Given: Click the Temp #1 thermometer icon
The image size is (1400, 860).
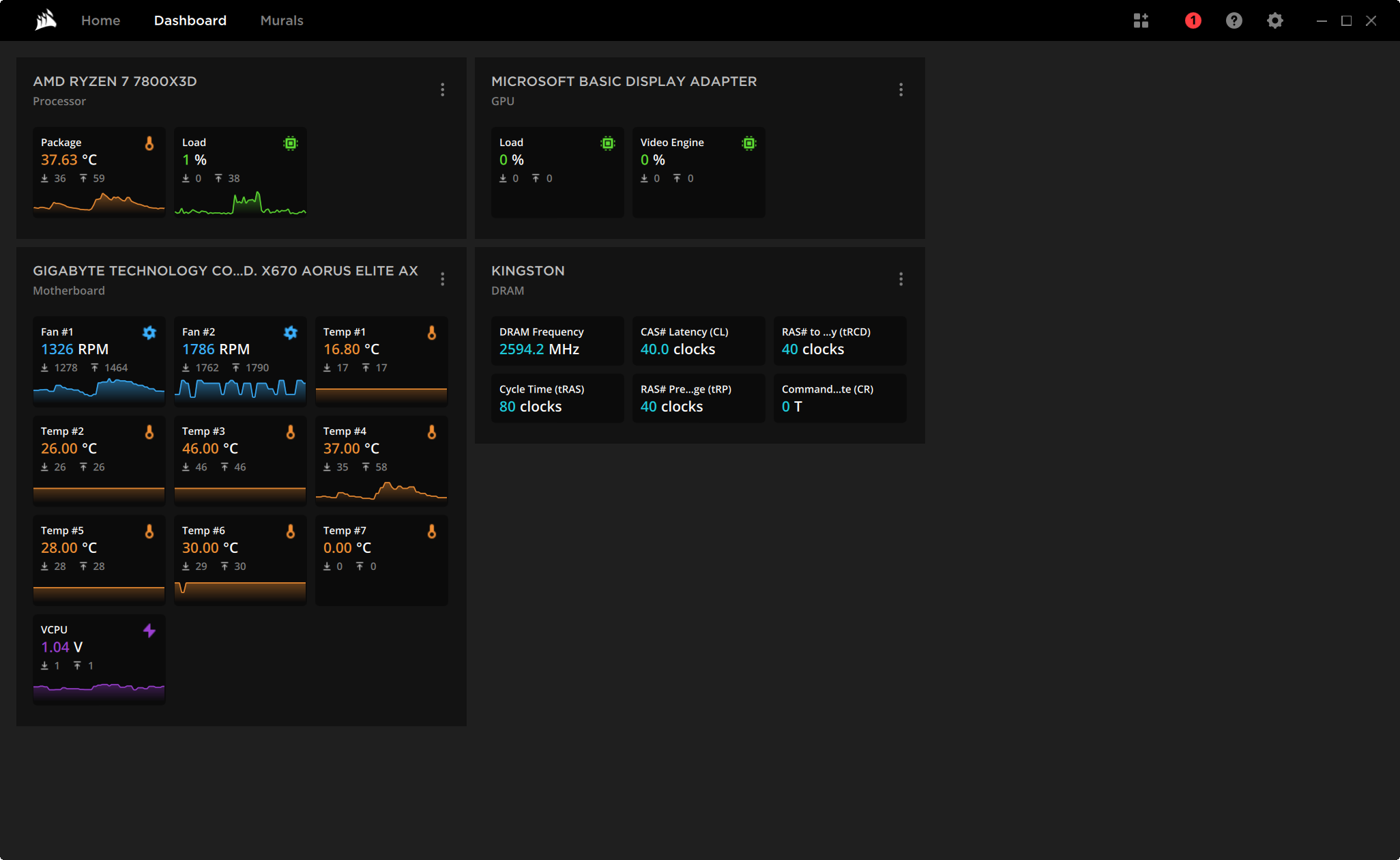Looking at the screenshot, I should pyautogui.click(x=432, y=332).
